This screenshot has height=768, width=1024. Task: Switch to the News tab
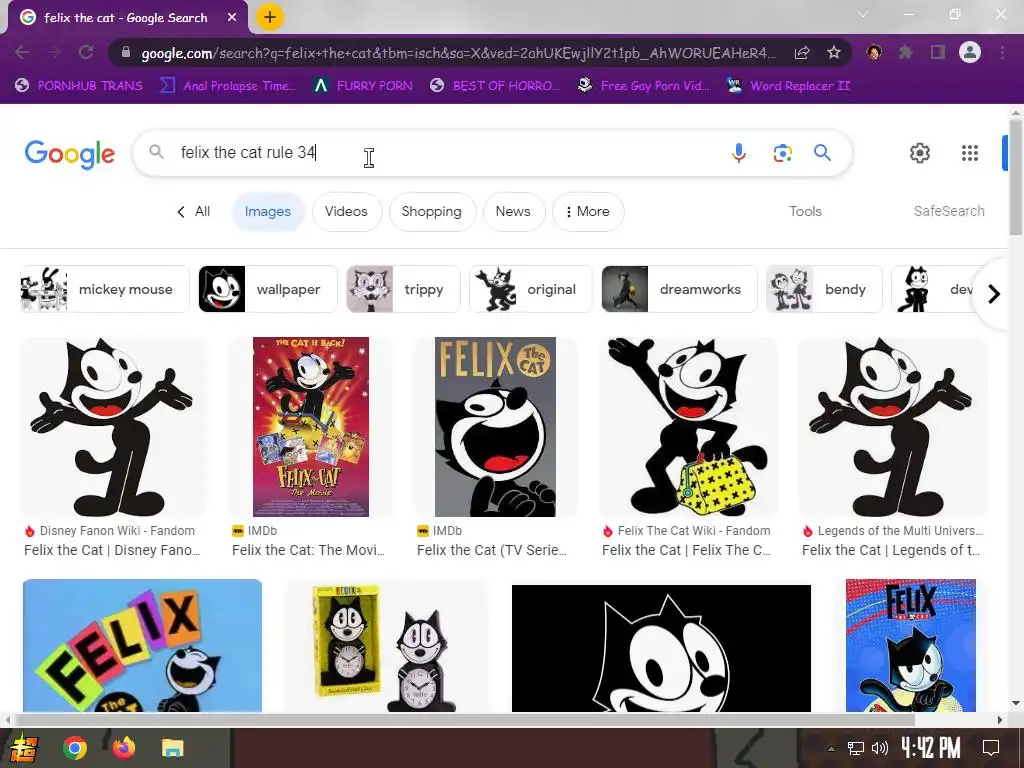pos(513,212)
